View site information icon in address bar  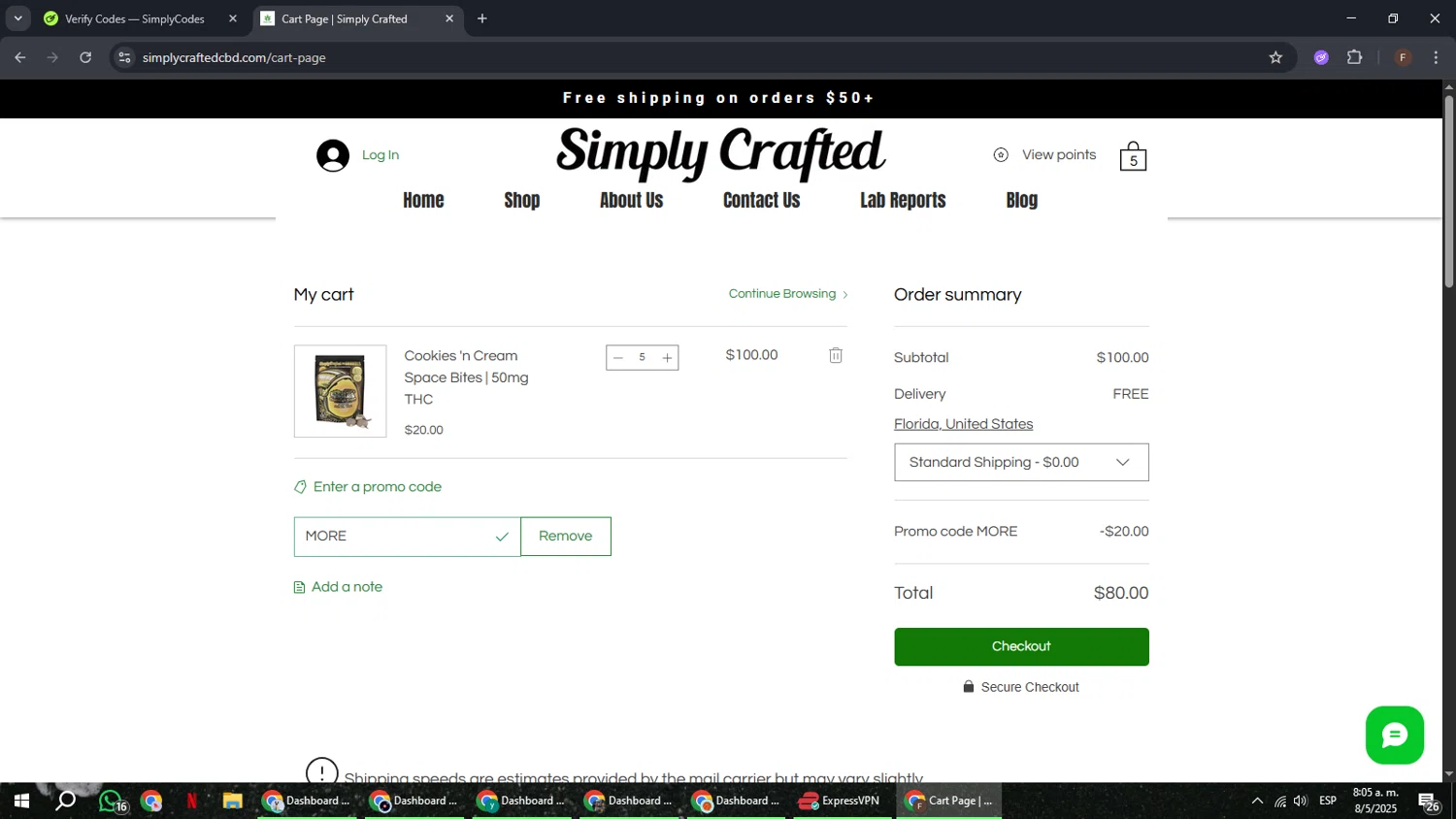point(124,57)
